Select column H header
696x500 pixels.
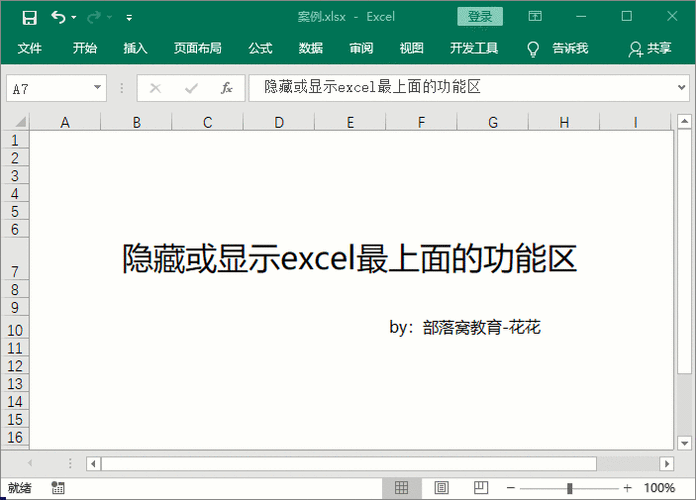point(564,122)
